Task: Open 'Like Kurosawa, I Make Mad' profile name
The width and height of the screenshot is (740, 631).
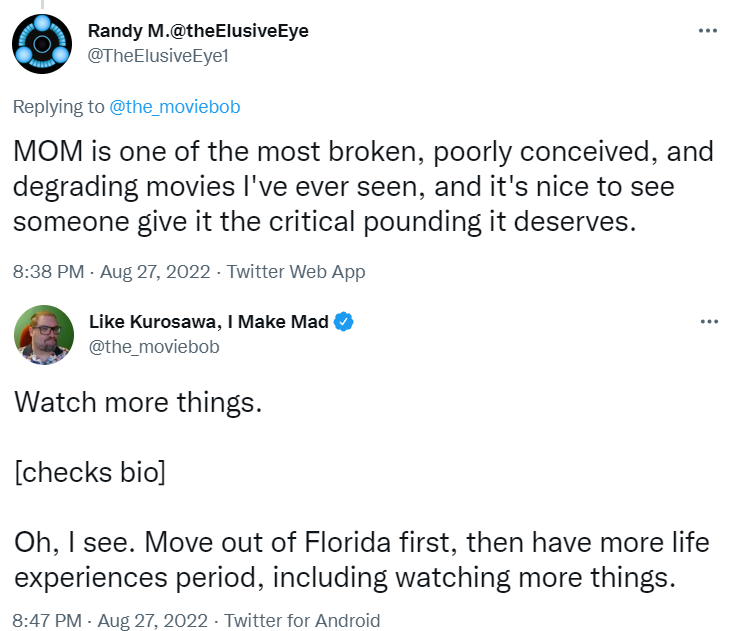Action: click(209, 321)
